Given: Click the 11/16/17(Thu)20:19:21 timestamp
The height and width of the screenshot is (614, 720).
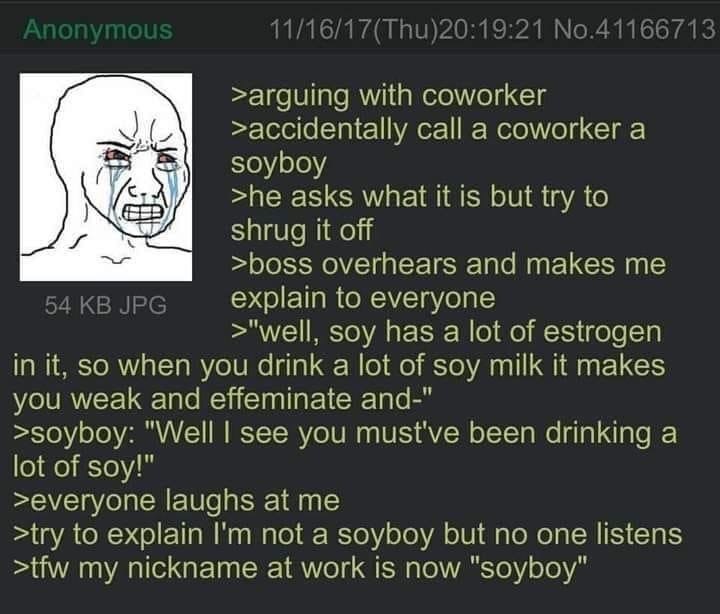Looking at the screenshot, I should coord(406,30).
